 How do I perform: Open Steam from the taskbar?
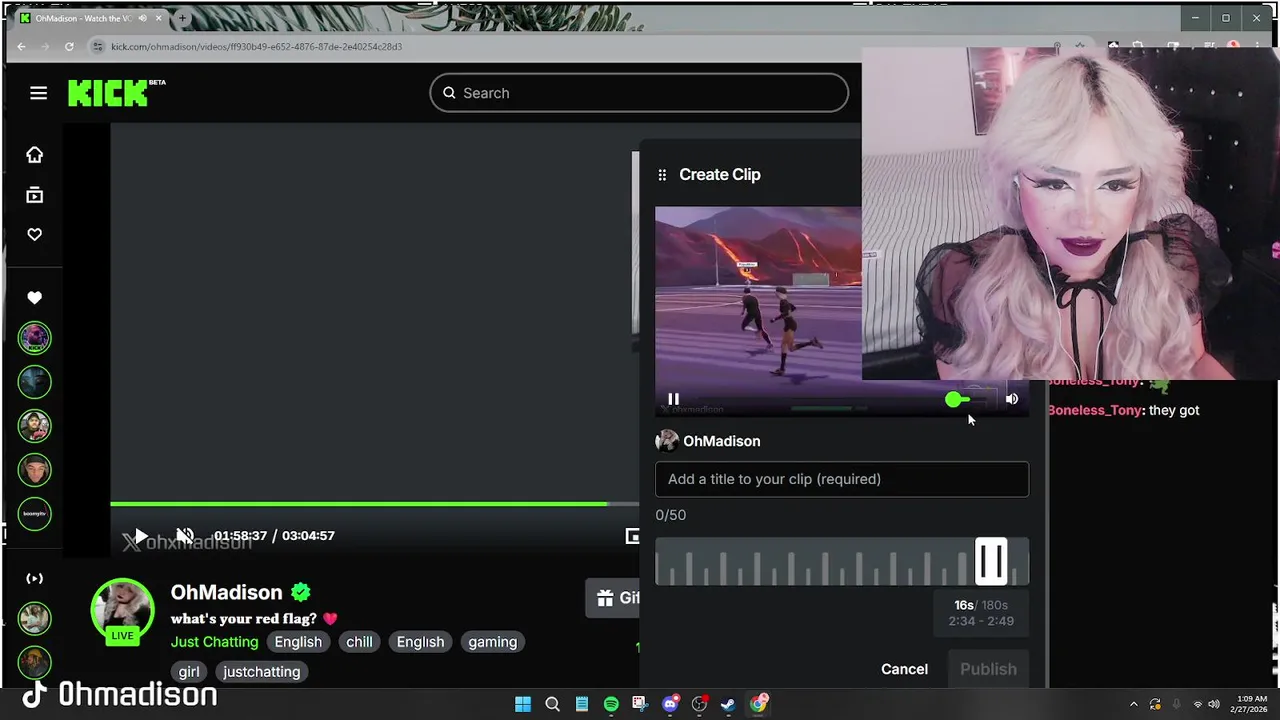pyautogui.click(x=729, y=704)
